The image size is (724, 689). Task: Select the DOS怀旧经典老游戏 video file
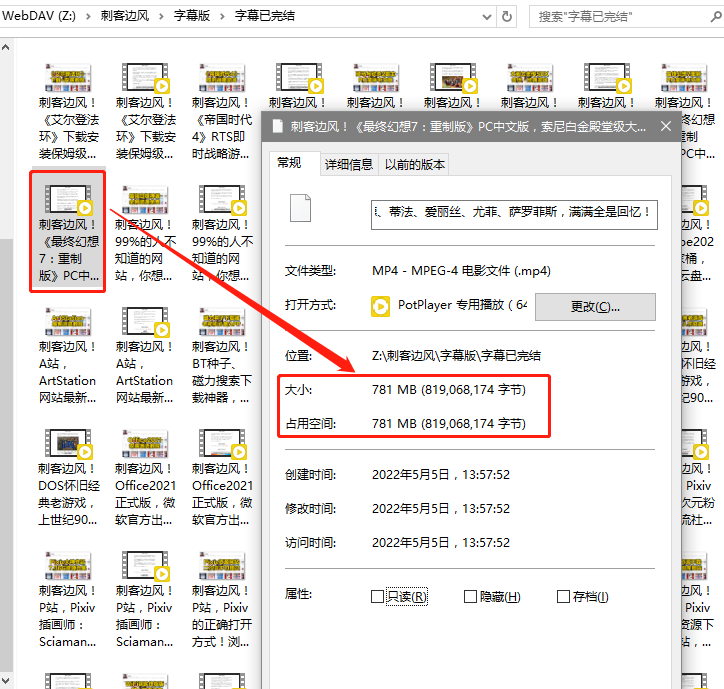point(68,477)
